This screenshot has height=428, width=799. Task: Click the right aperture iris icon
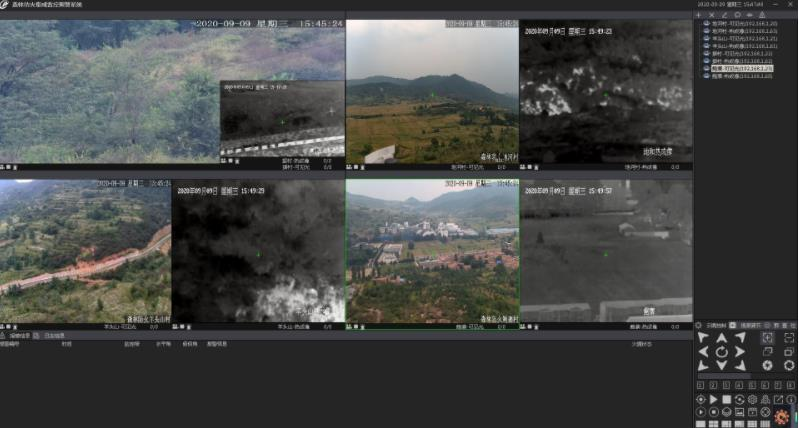pyautogui.click(x=789, y=365)
